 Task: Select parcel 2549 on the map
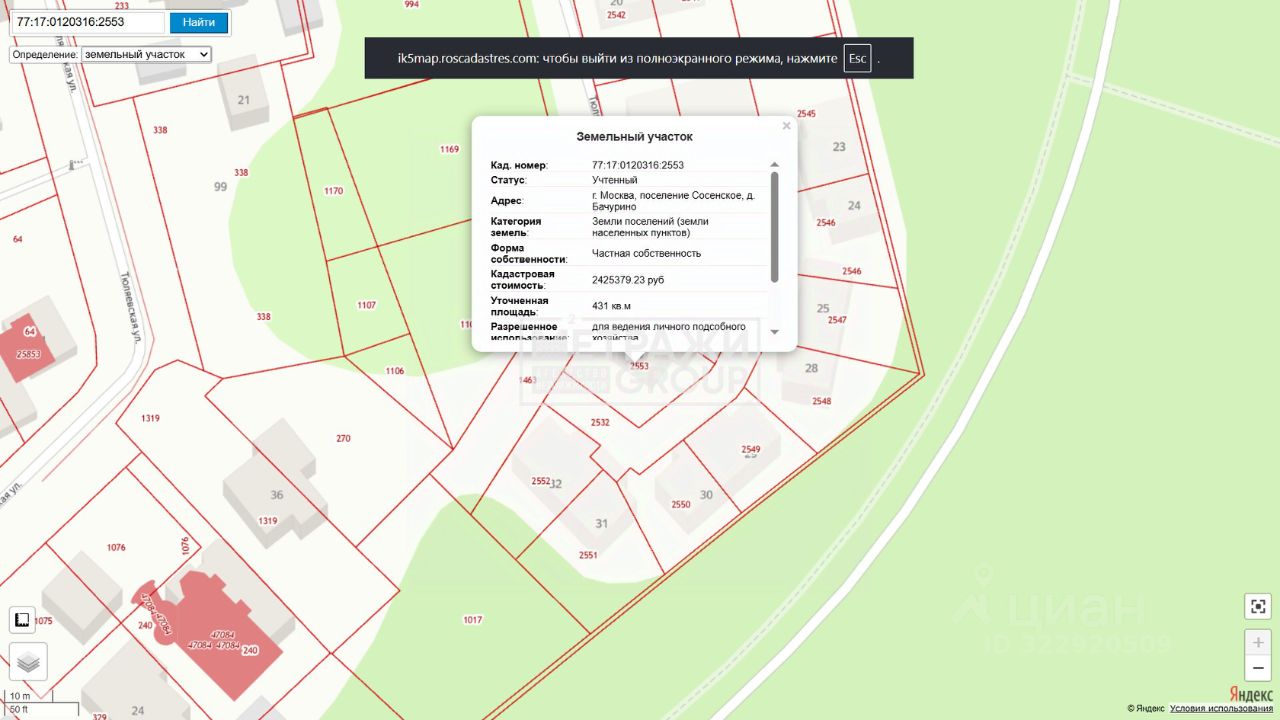point(751,449)
